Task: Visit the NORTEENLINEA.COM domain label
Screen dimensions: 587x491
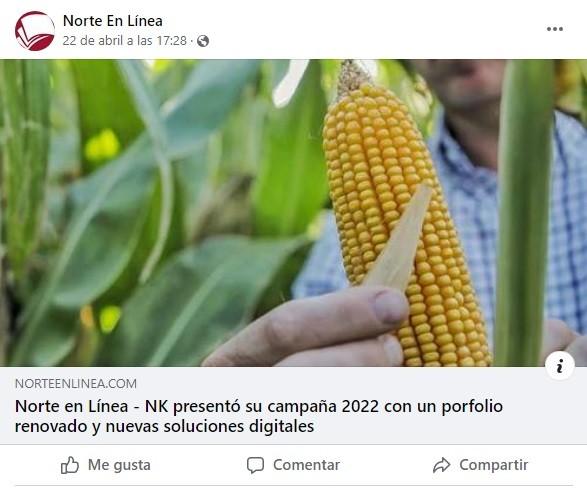Action: click(76, 384)
